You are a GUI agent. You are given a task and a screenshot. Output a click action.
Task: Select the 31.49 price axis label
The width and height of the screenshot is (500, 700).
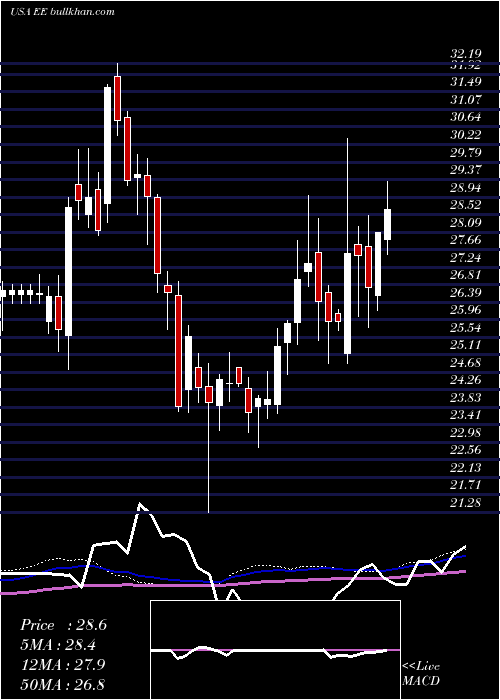pyautogui.click(x=465, y=82)
